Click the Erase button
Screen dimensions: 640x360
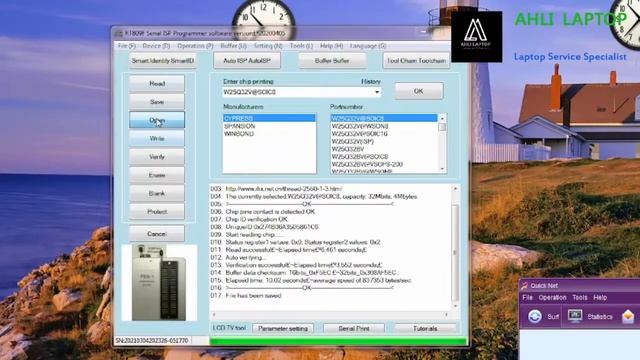157,175
